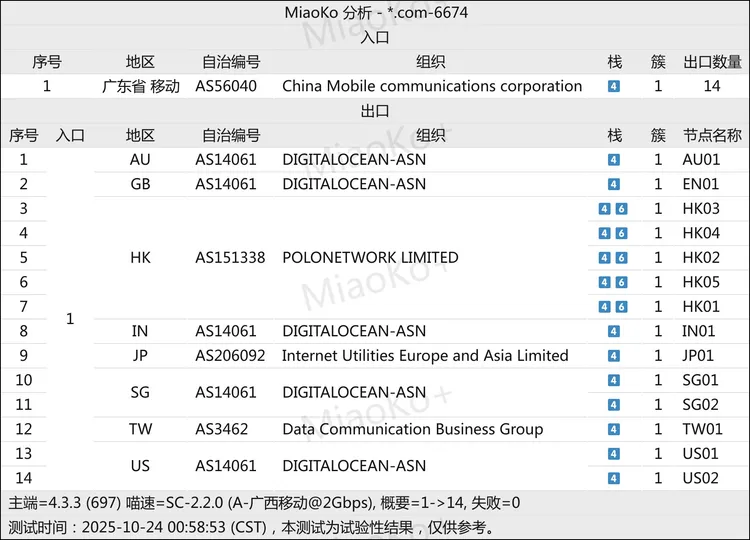Click the Data Communication Business Group cell

pyautogui.click(x=412, y=429)
